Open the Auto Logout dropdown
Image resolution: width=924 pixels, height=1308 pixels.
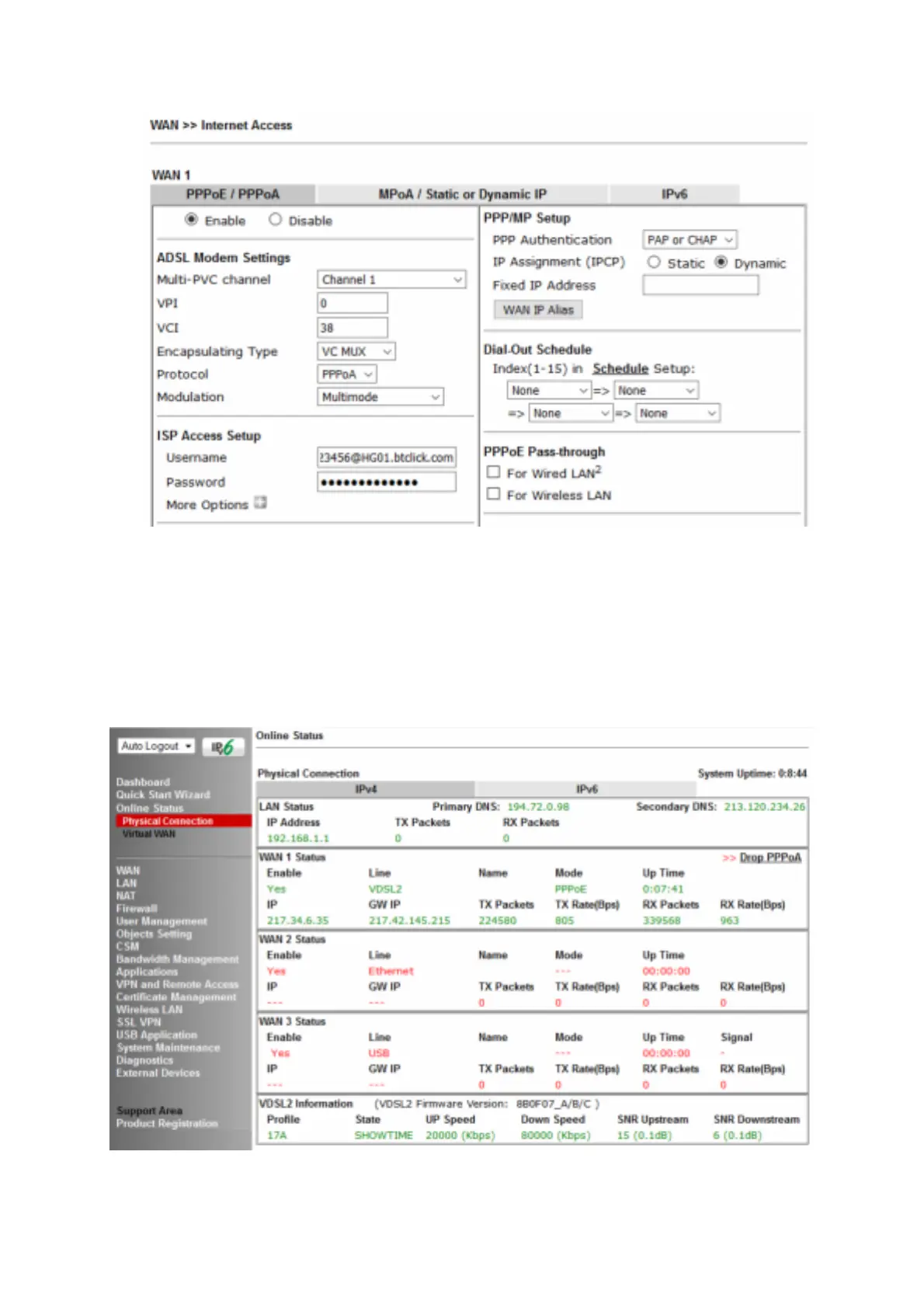[x=156, y=746]
